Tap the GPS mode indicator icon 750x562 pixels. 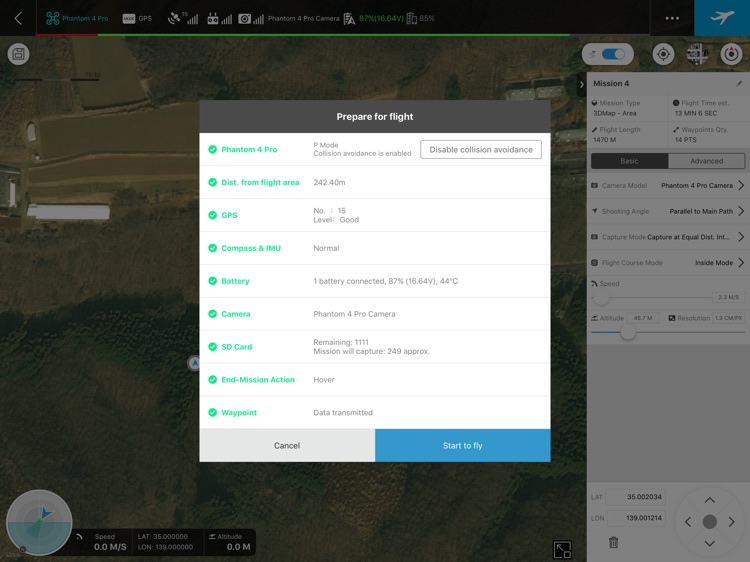click(129, 19)
